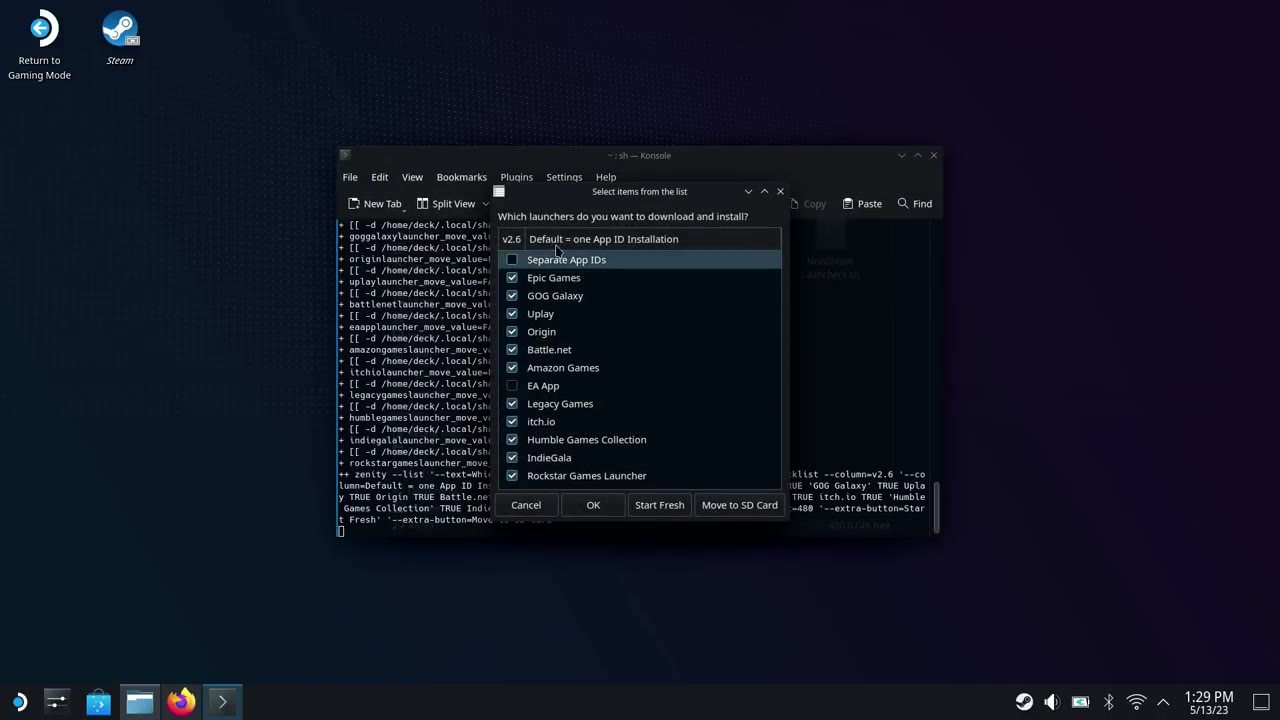The image size is (1280, 720).
Task: Open the Konsole Edit menu
Action: pos(380,177)
